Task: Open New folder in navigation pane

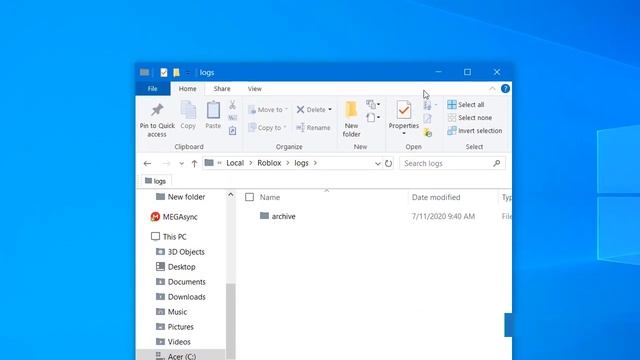Action: (x=180, y=197)
